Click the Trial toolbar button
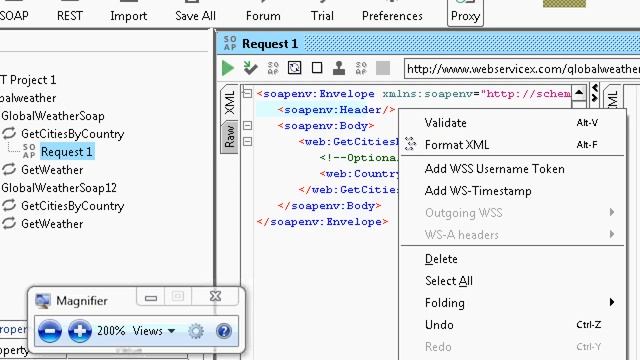Image resolution: width=640 pixels, height=360 pixels. tap(322, 16)
